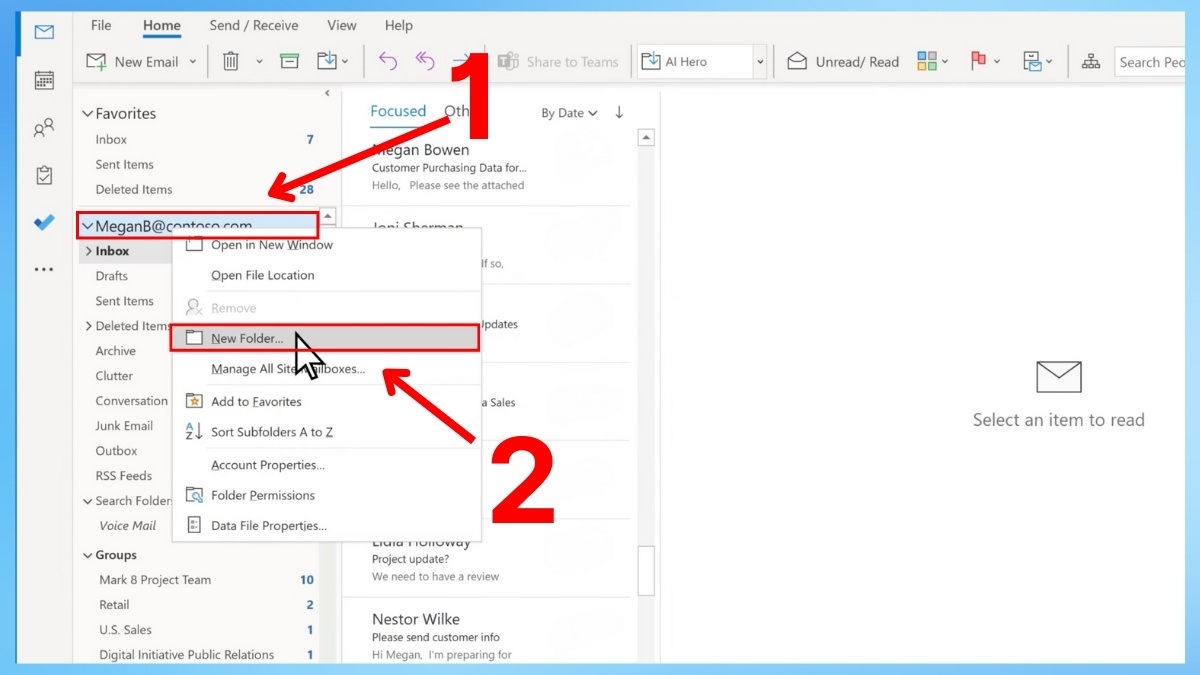Click the Reply All double-arrow icon
Viewport: 1200px width, 675px height.
(x=425, y=62)
